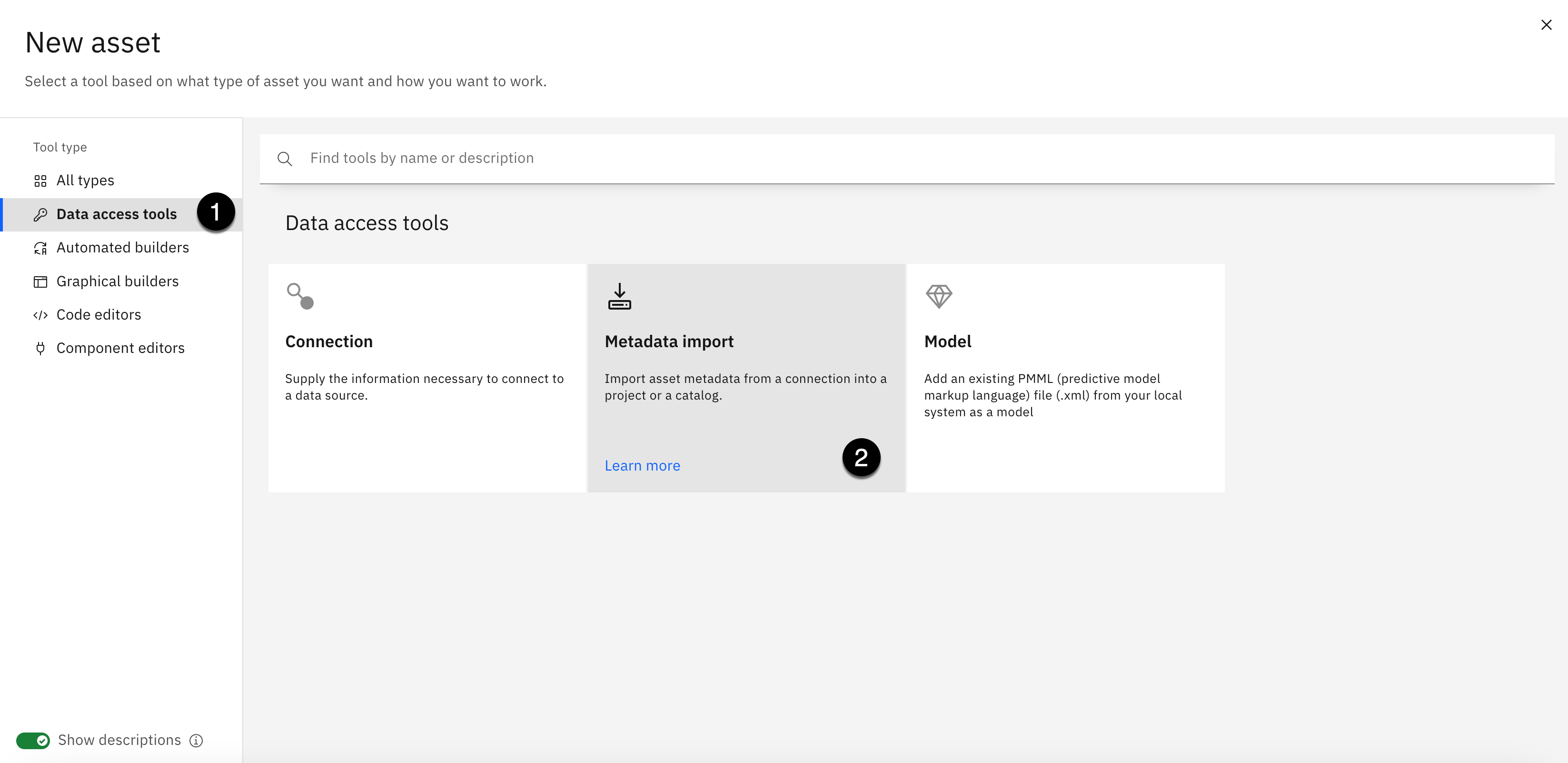This screenshot has height=763, width=1568.
Task: Click the All types grid icon
Action: [x=40, y=181]
